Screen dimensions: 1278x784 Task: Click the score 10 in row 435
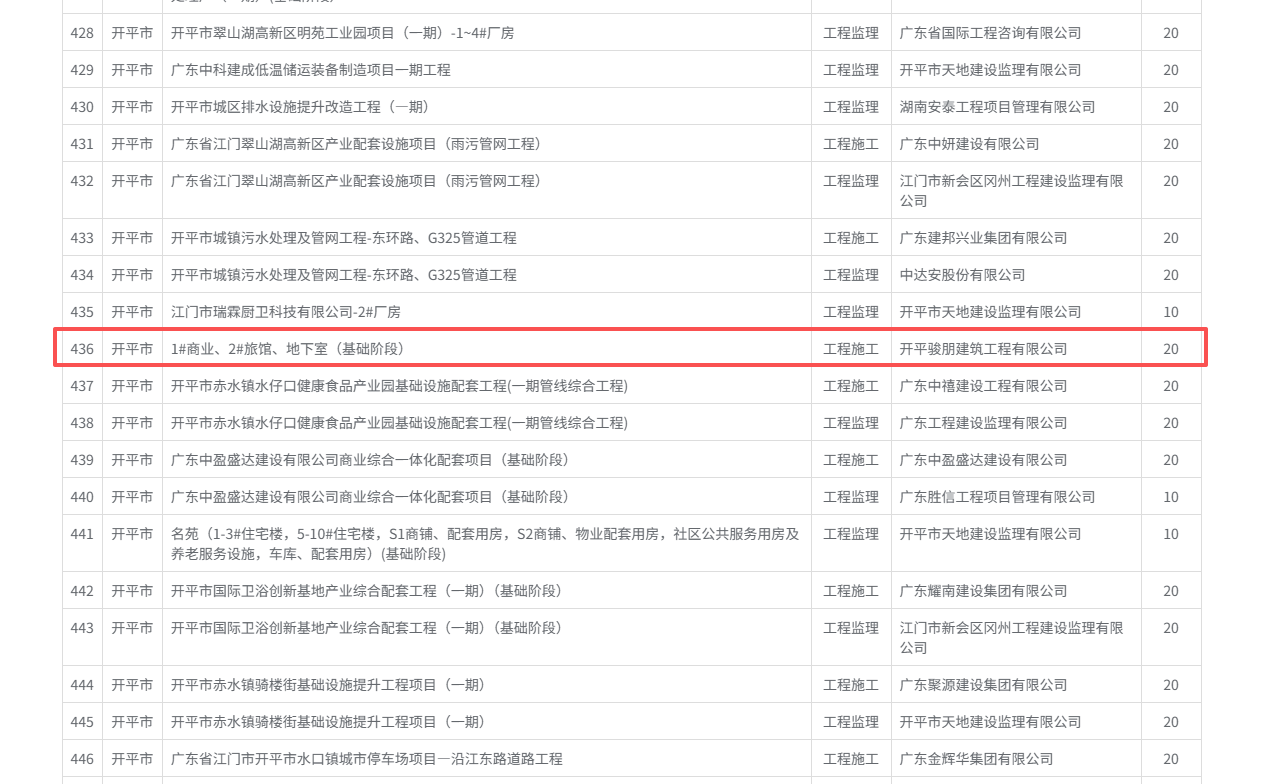tap(1170, 312)
